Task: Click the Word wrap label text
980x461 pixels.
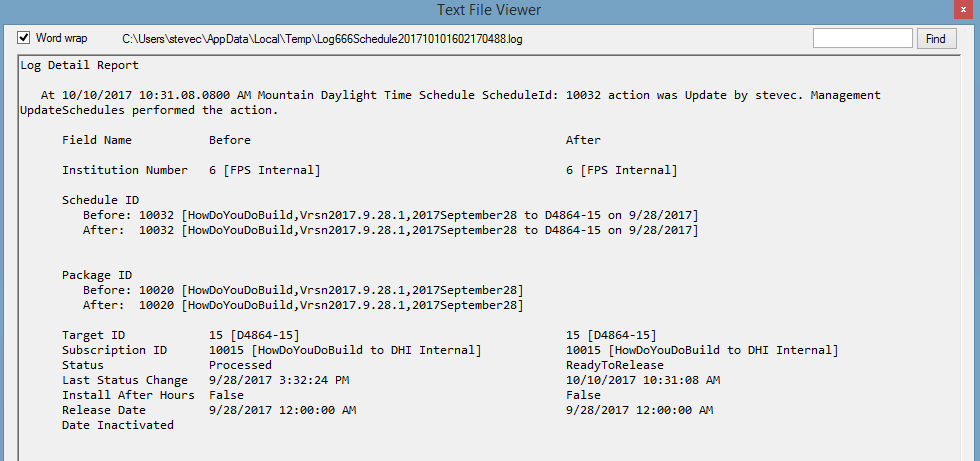Action: point(61,38)
